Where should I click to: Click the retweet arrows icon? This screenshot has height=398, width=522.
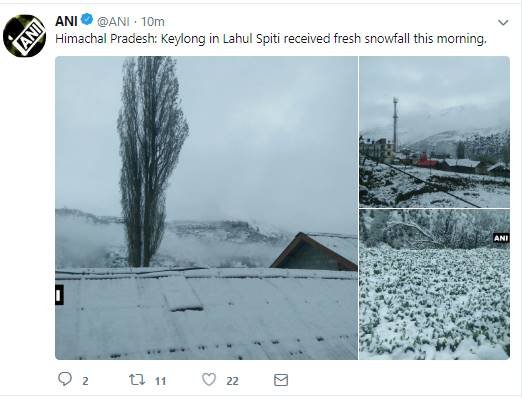[x=137, y=379]
